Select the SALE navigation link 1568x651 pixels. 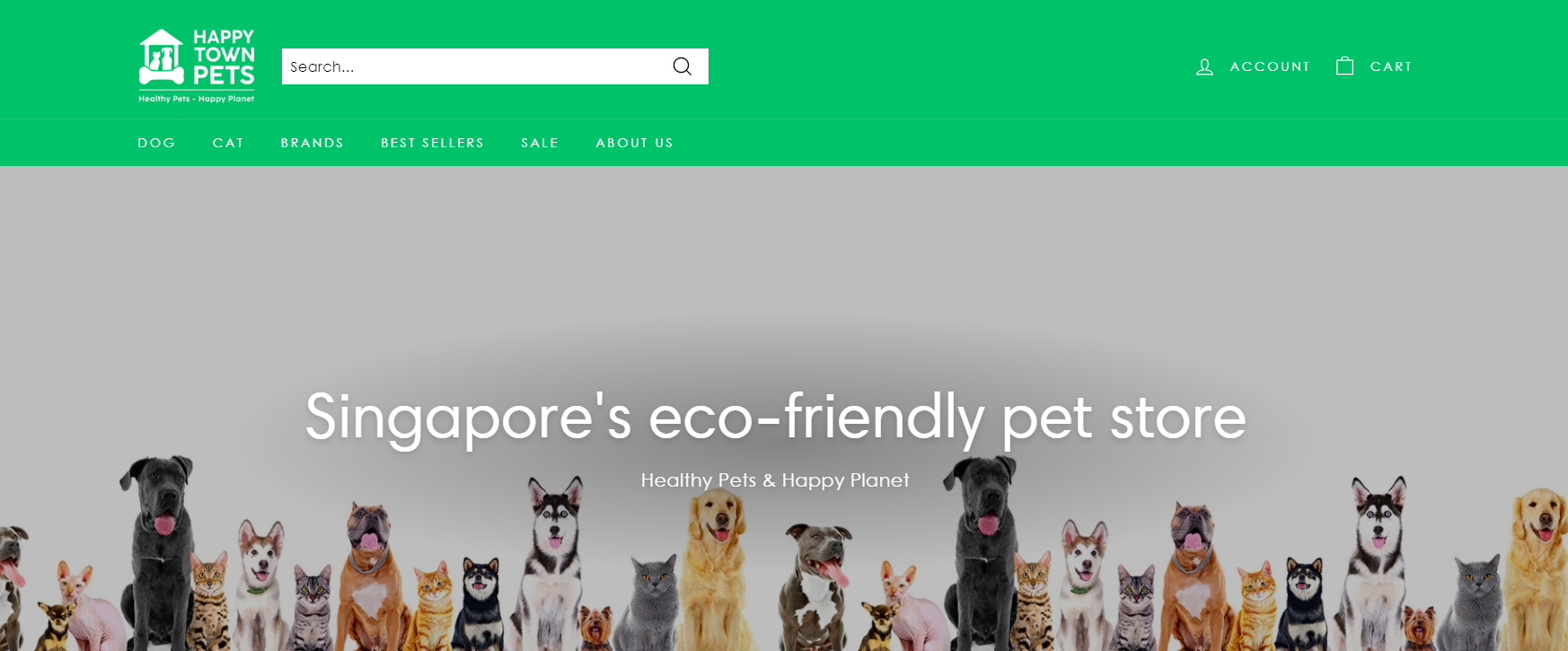pyautogui.click(x=540, y=143)
